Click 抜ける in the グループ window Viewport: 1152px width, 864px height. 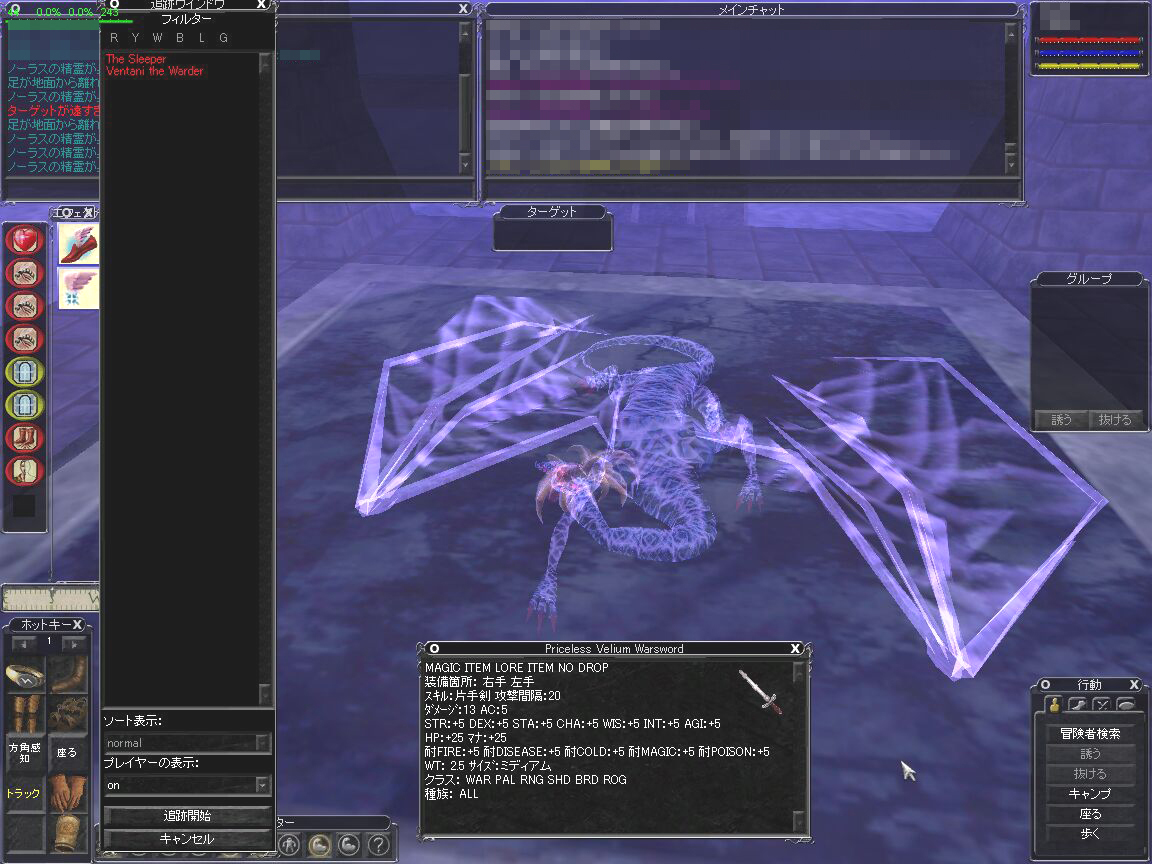point(1115,420)
